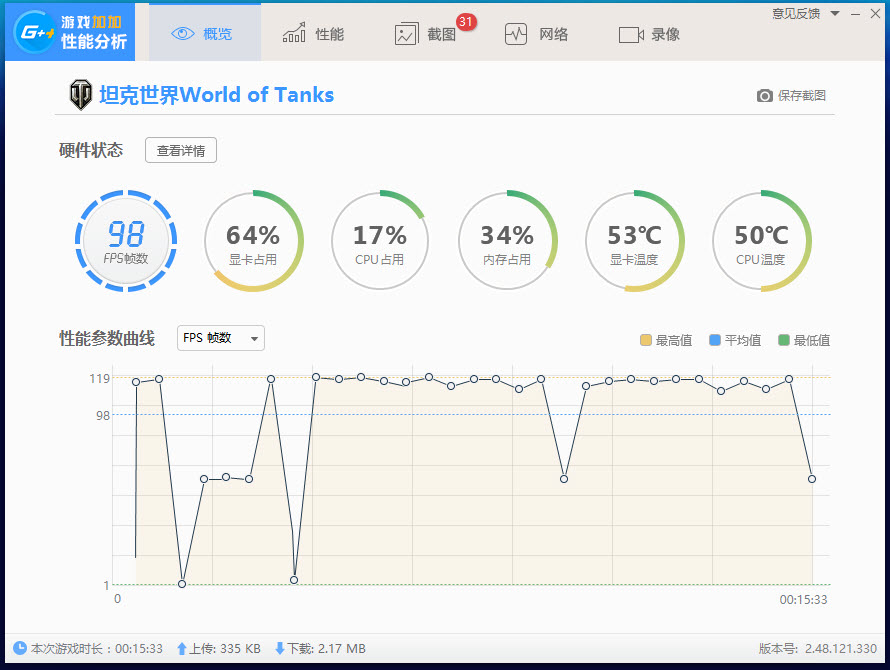Toggle the 最低值 green legend swatch
The width and height of the screenshot is (890, 670).
coord(784,340)
